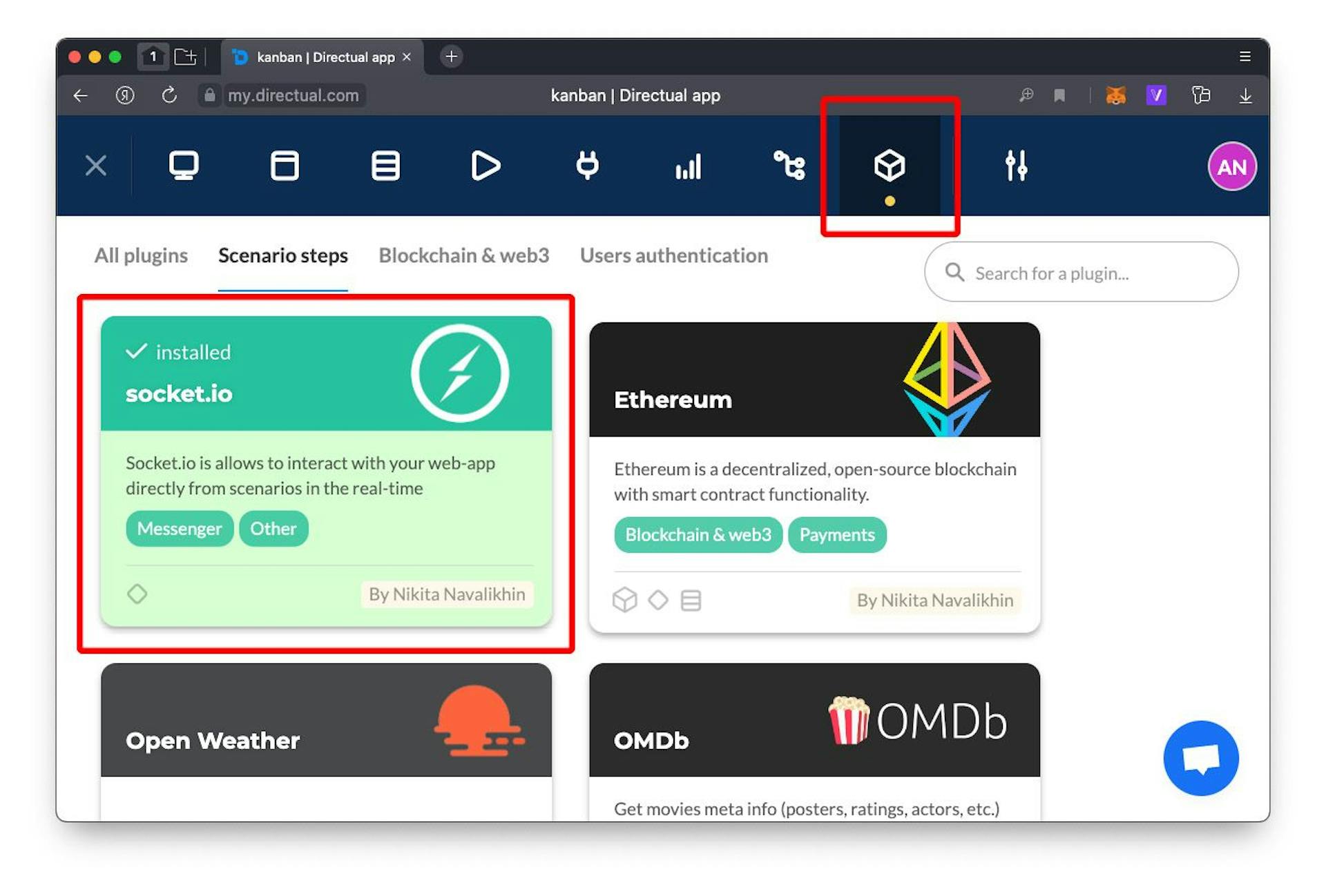Click the Messenger tag on socket.io

pos(180,529)
